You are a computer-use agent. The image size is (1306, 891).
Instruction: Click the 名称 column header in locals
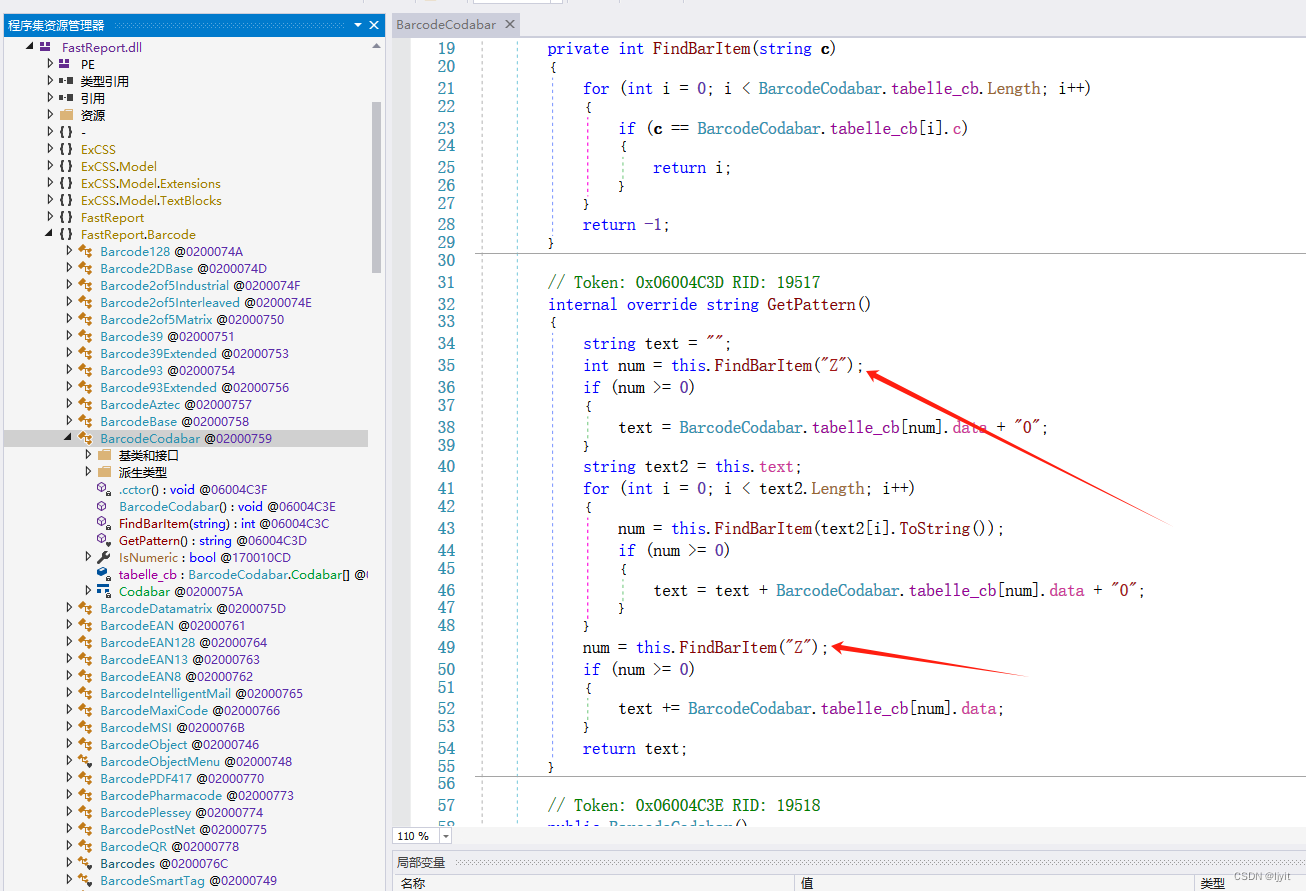pyautogui.click(x=413, y=882)
